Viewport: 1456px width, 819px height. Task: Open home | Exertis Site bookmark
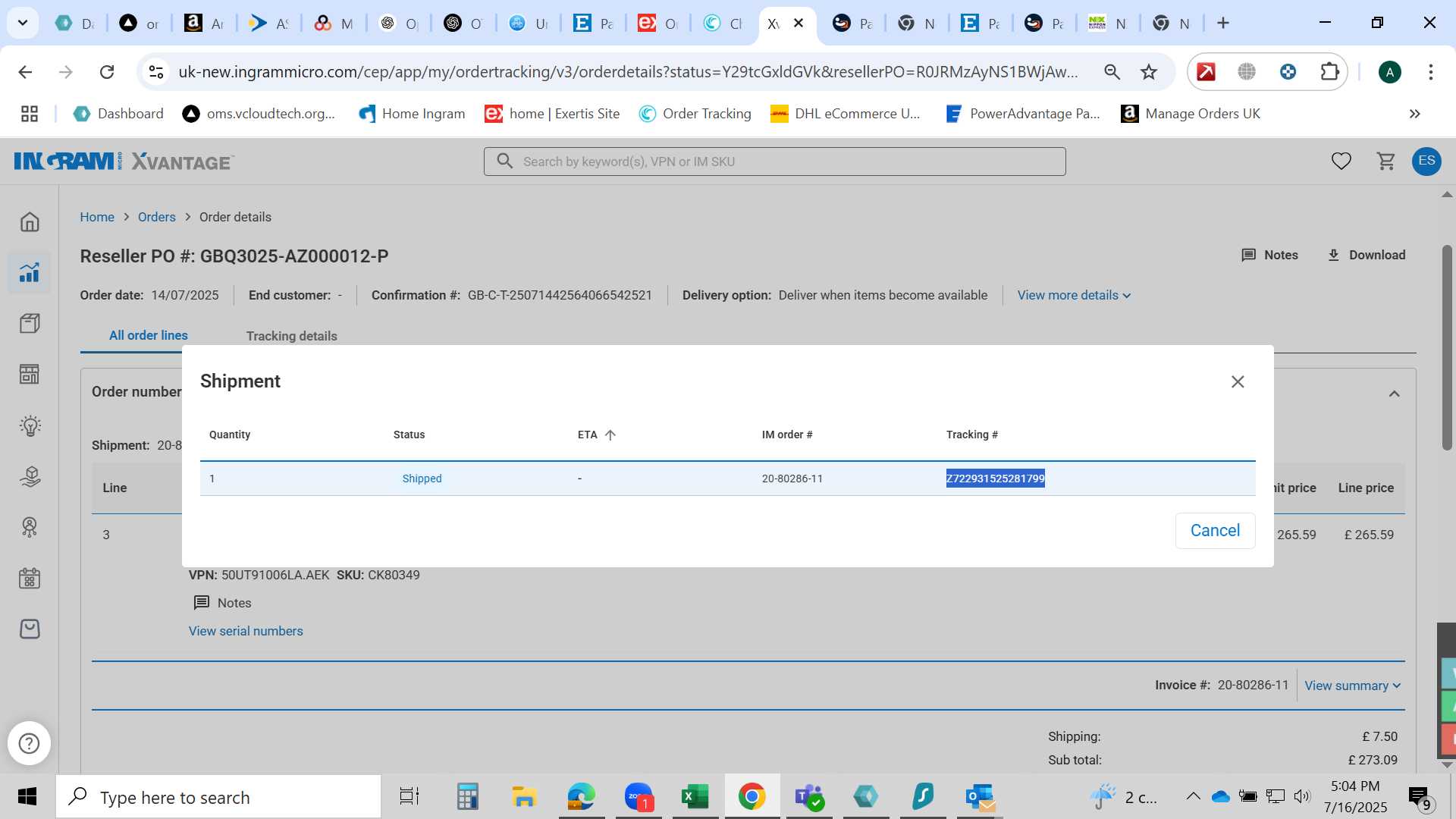(x=552, y=114)
